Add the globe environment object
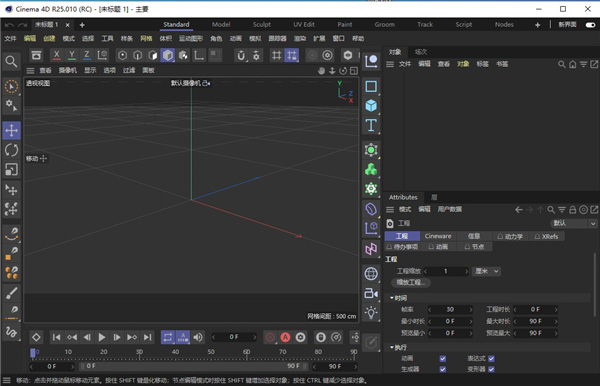 (371, 274)
